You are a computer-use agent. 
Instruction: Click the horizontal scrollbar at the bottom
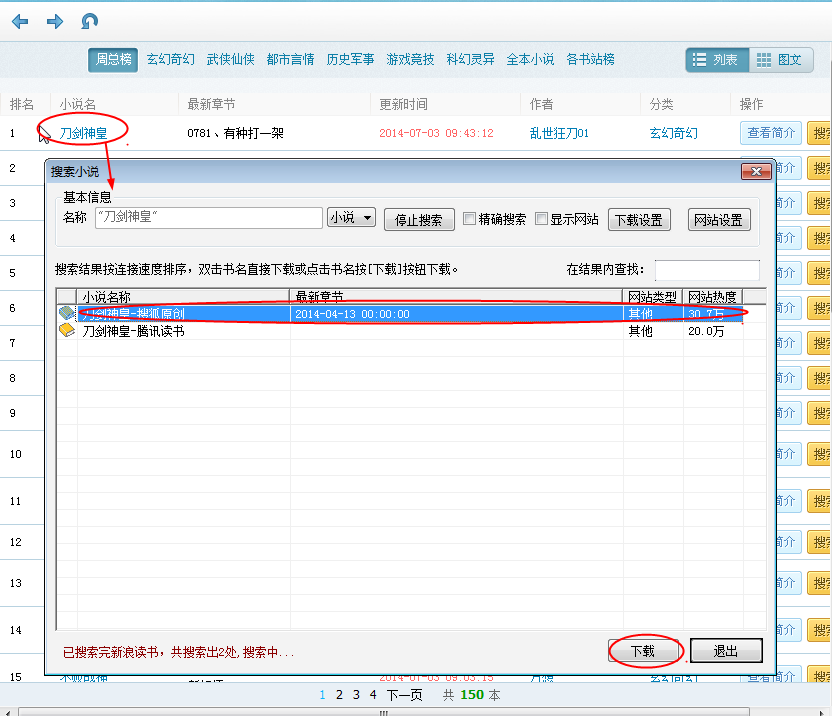(x=384, y=712)
